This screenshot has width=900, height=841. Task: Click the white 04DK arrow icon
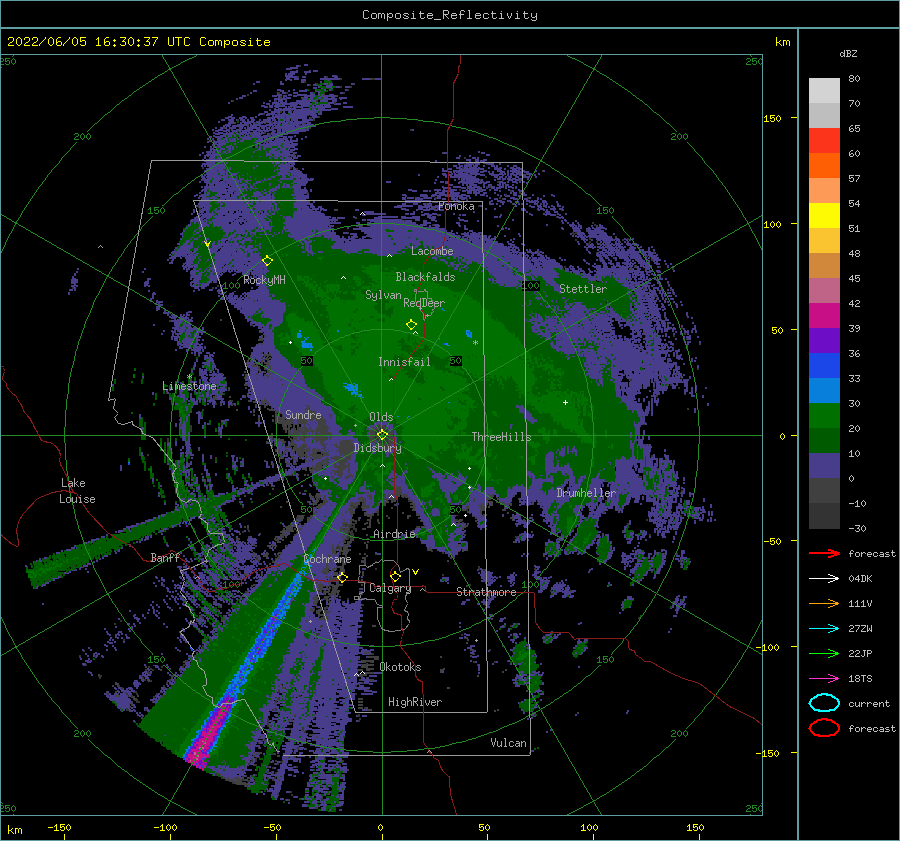(824, 579)
